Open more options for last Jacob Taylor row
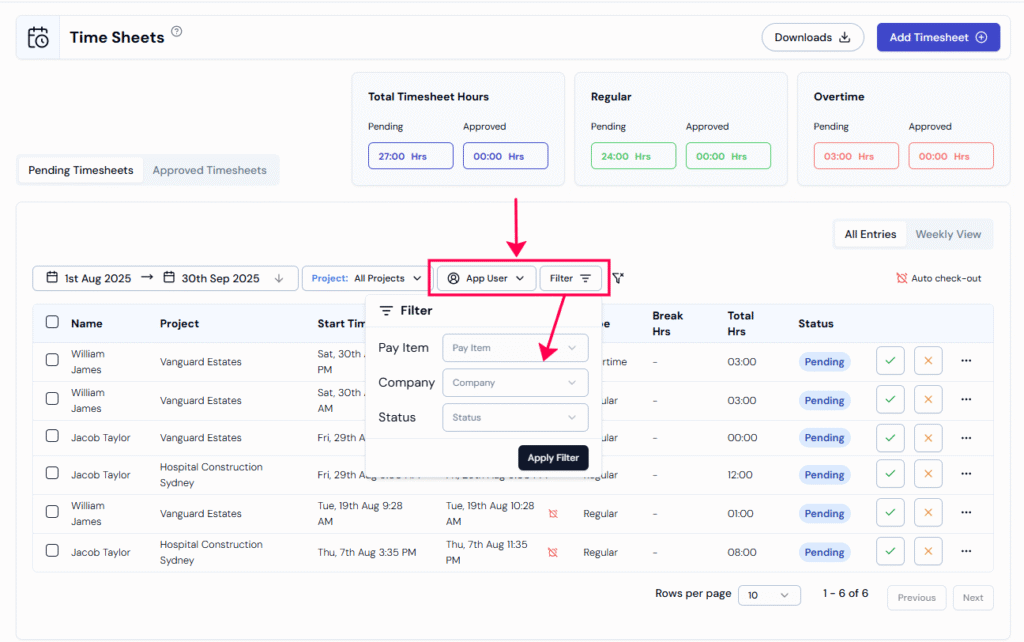The height and width of the screenshot is (642, 1024). [x=966, y=552]
